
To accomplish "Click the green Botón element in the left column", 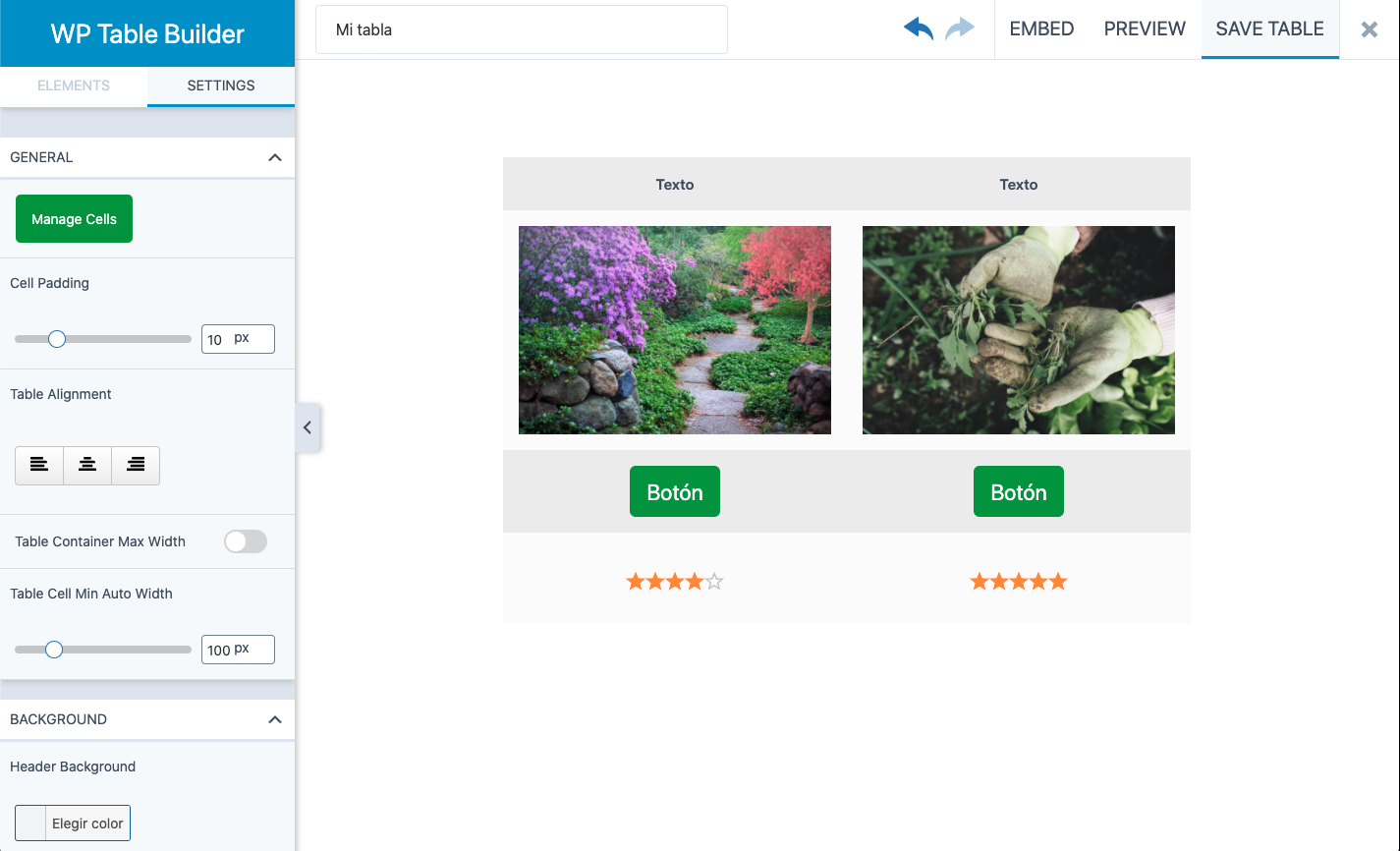I will (674, 490).
